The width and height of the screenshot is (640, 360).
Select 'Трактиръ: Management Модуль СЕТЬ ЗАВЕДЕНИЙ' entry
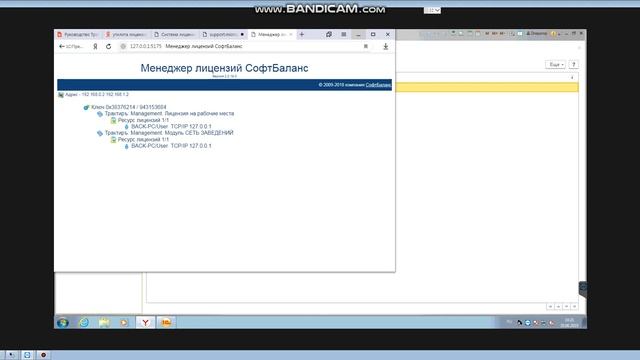pos(169,133)
